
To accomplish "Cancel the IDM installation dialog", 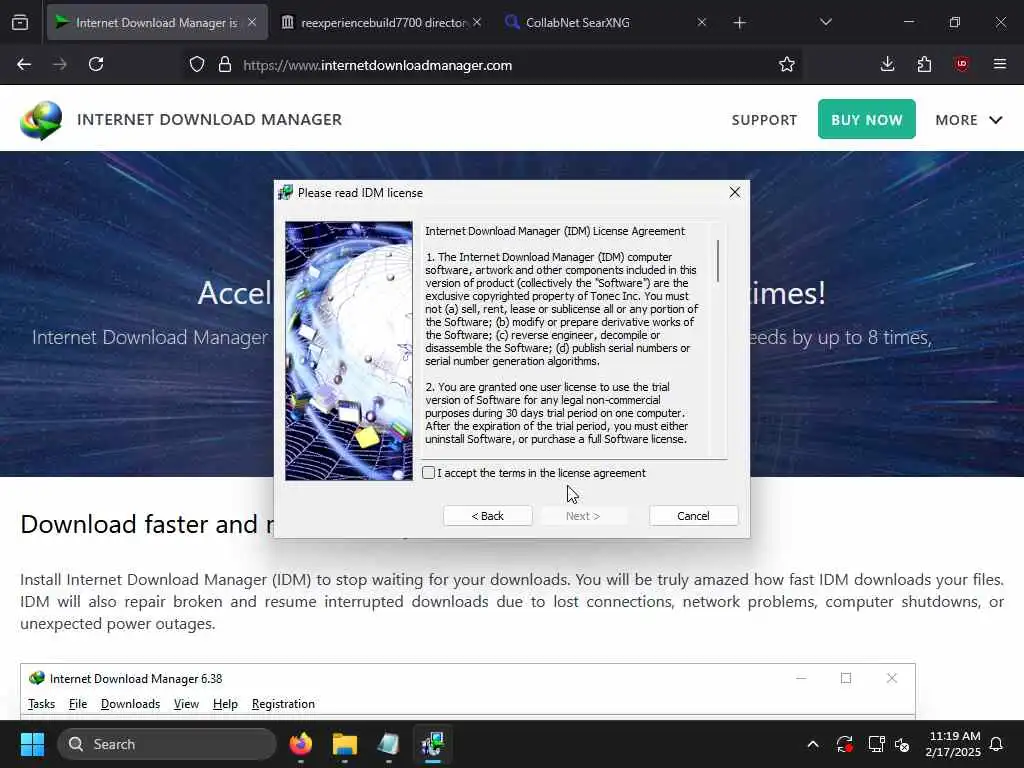I will (x=694, y=516).
